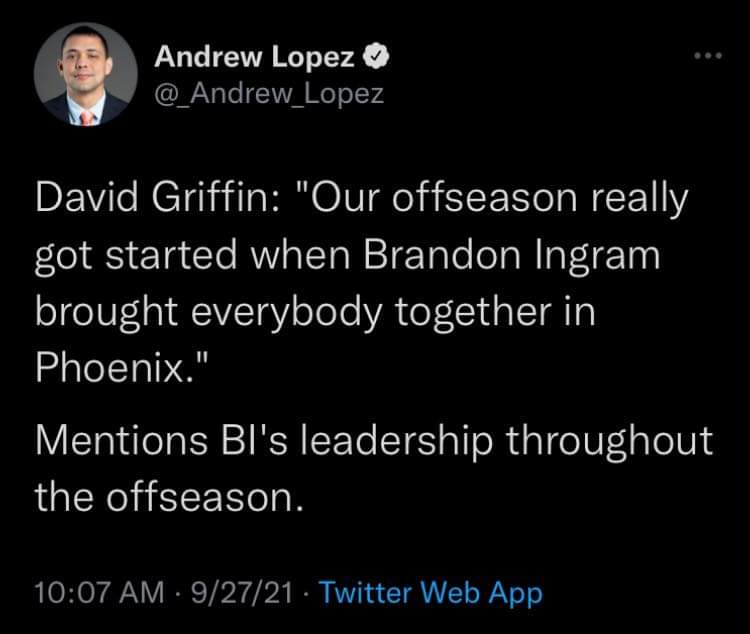Image resolution: width=750 pixels, height=634 pixels.
Task: Click the display name Andrew Lopez
Action: [254, 59]
